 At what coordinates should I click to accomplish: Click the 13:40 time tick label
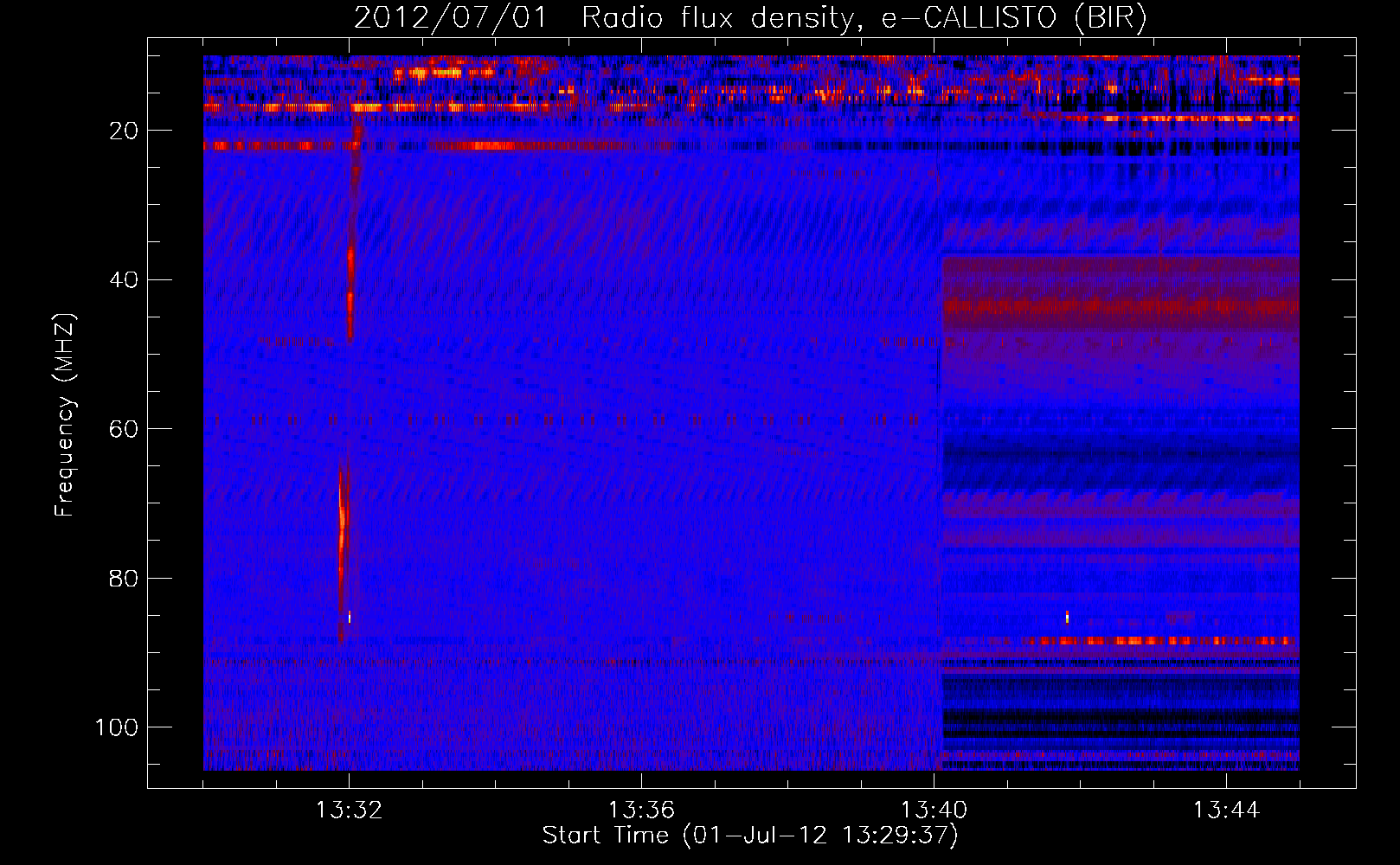[934, 811]
